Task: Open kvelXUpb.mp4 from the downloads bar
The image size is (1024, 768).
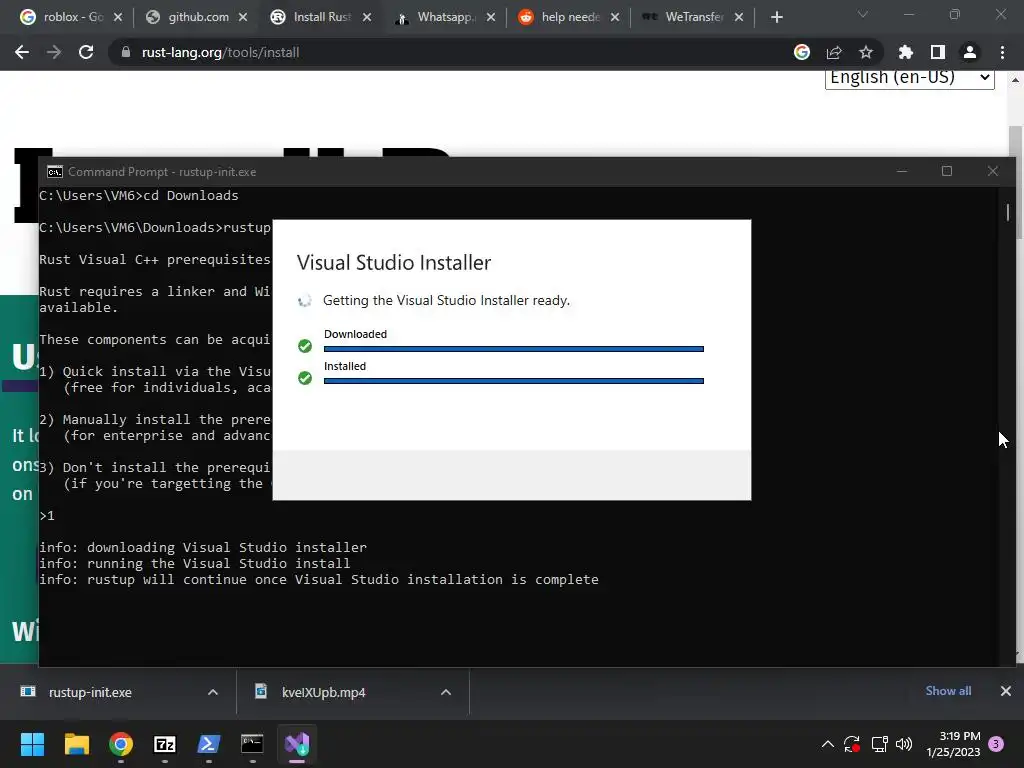Action: pos(323,692)
